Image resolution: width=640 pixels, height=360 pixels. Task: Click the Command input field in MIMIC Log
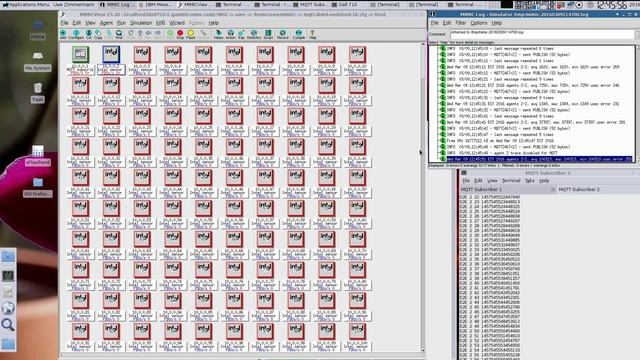[x=542, y=33]
